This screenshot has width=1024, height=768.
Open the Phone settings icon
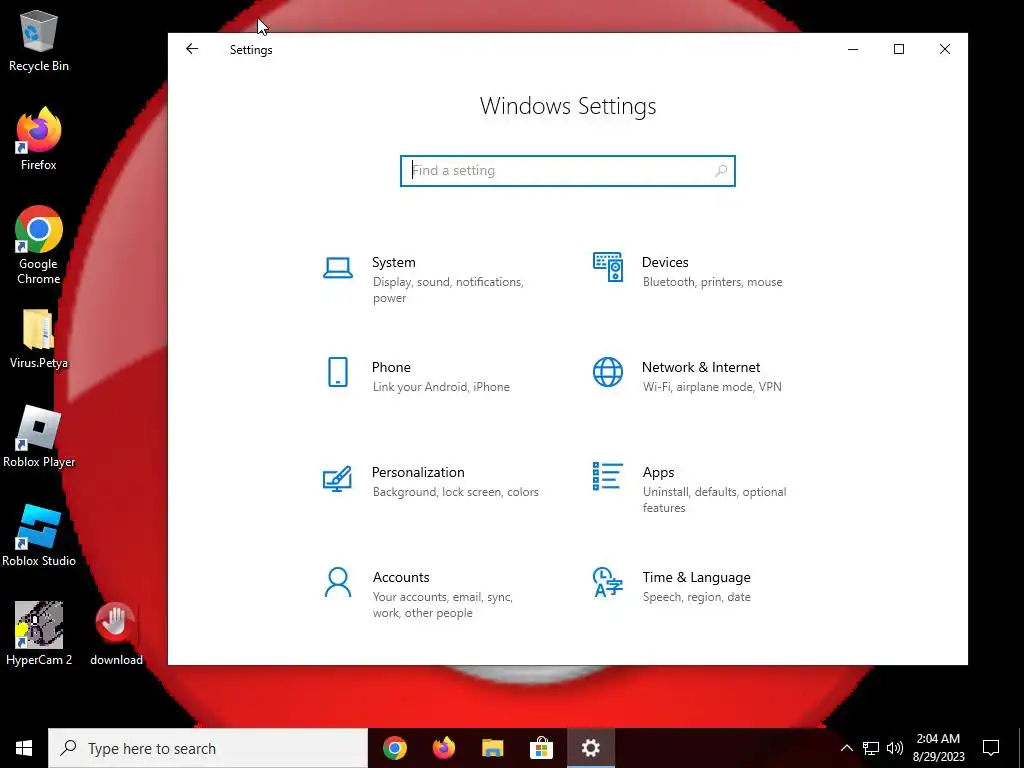[x=338, y=372]
